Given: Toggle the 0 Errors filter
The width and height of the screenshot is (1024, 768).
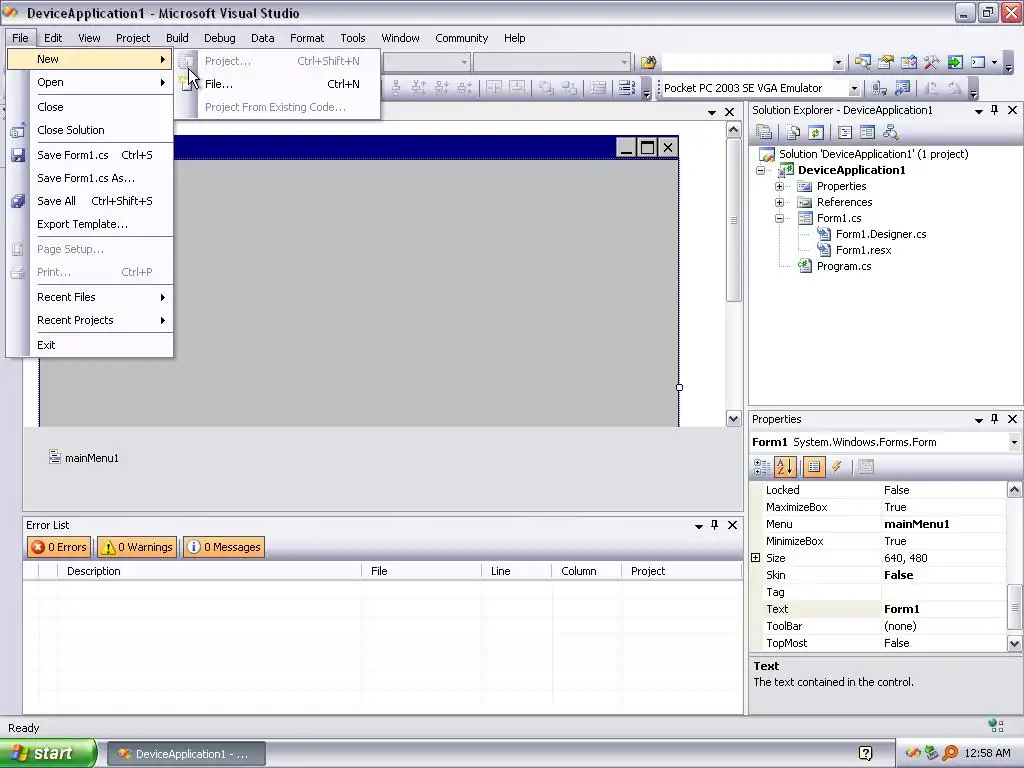Looking at the screenshot, I should (x=60, y=547).
